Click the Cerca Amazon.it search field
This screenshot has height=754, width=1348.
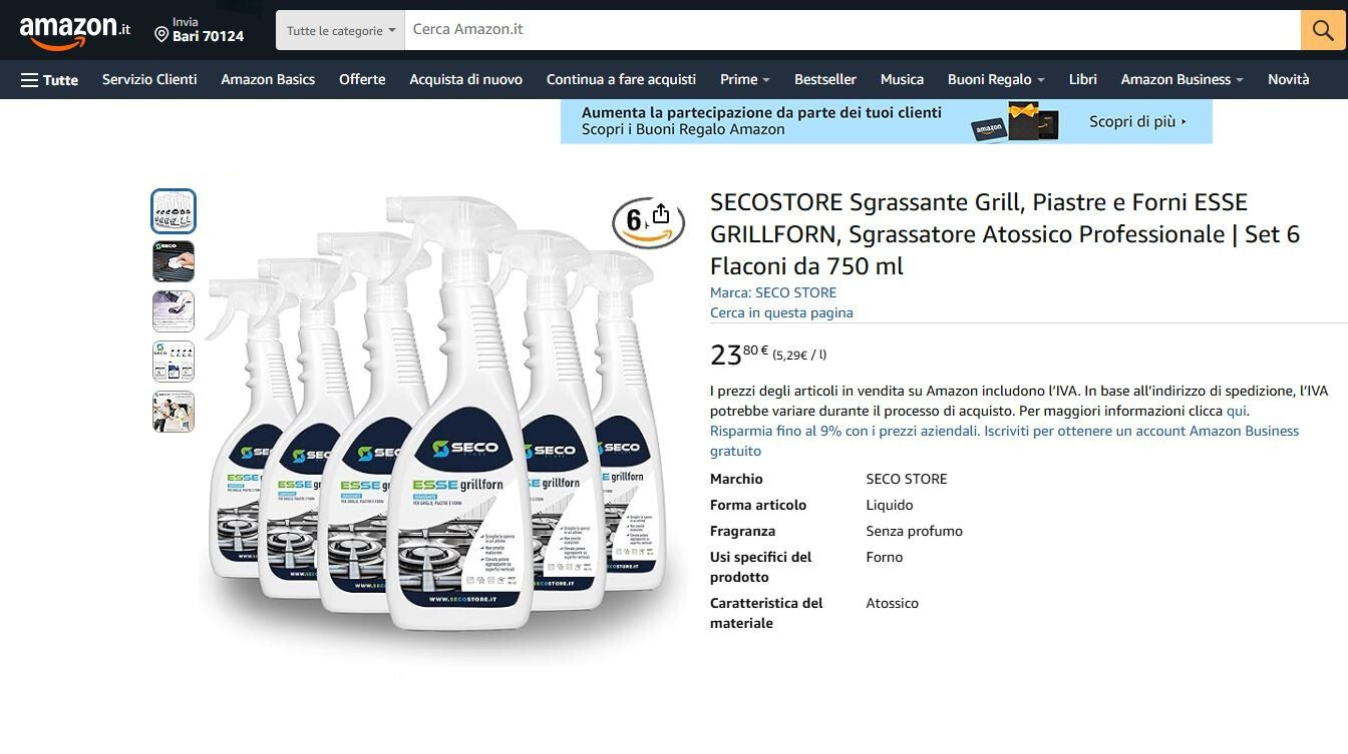tap(852, 30)
